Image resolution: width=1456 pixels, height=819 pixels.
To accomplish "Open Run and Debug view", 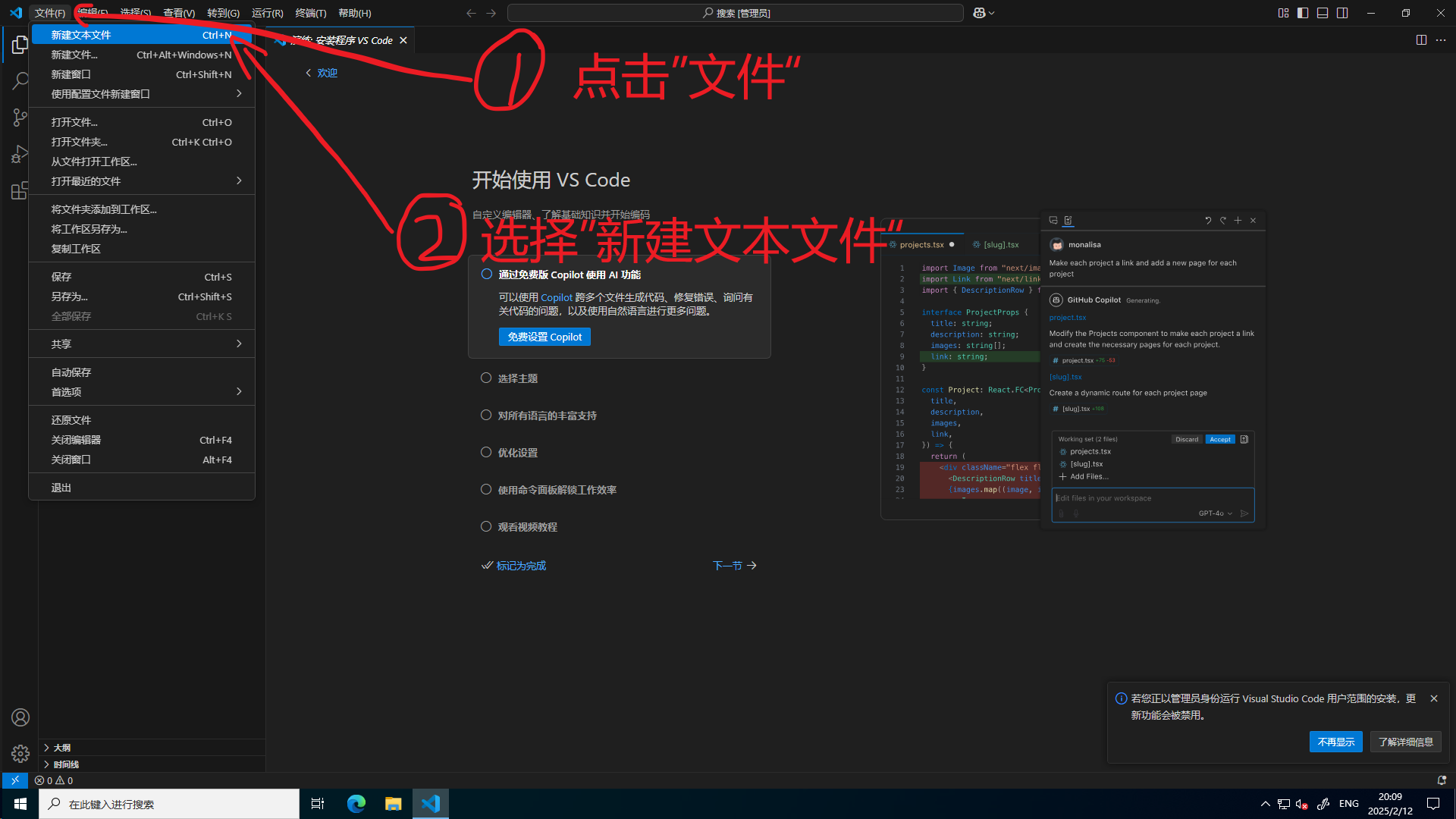I will click(20, 154).
